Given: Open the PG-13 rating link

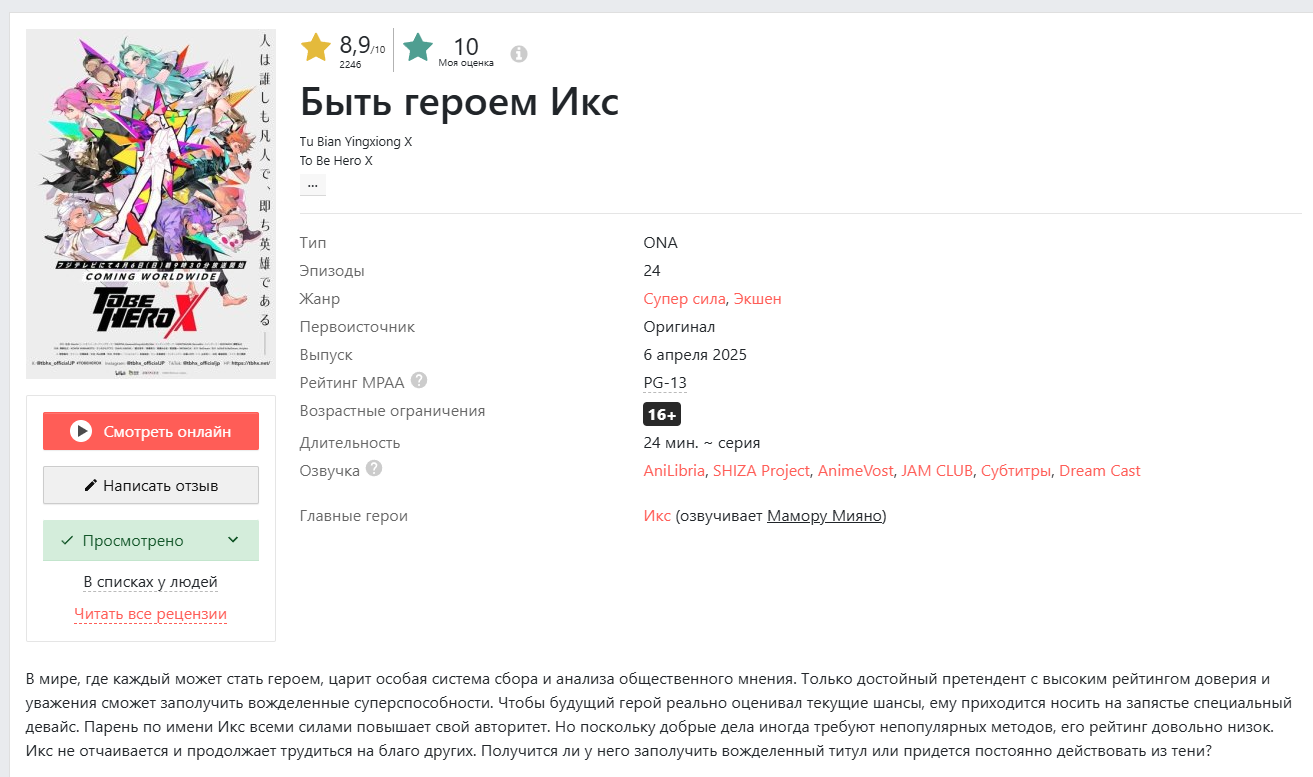Looking at the screenshot, I should click(665, 383).
